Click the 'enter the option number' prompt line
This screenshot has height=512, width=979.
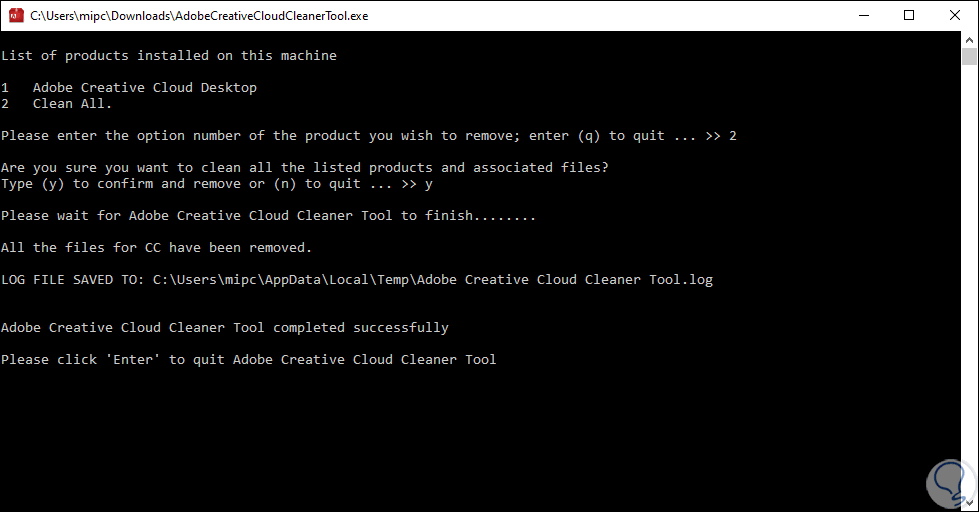pos(368,136)
